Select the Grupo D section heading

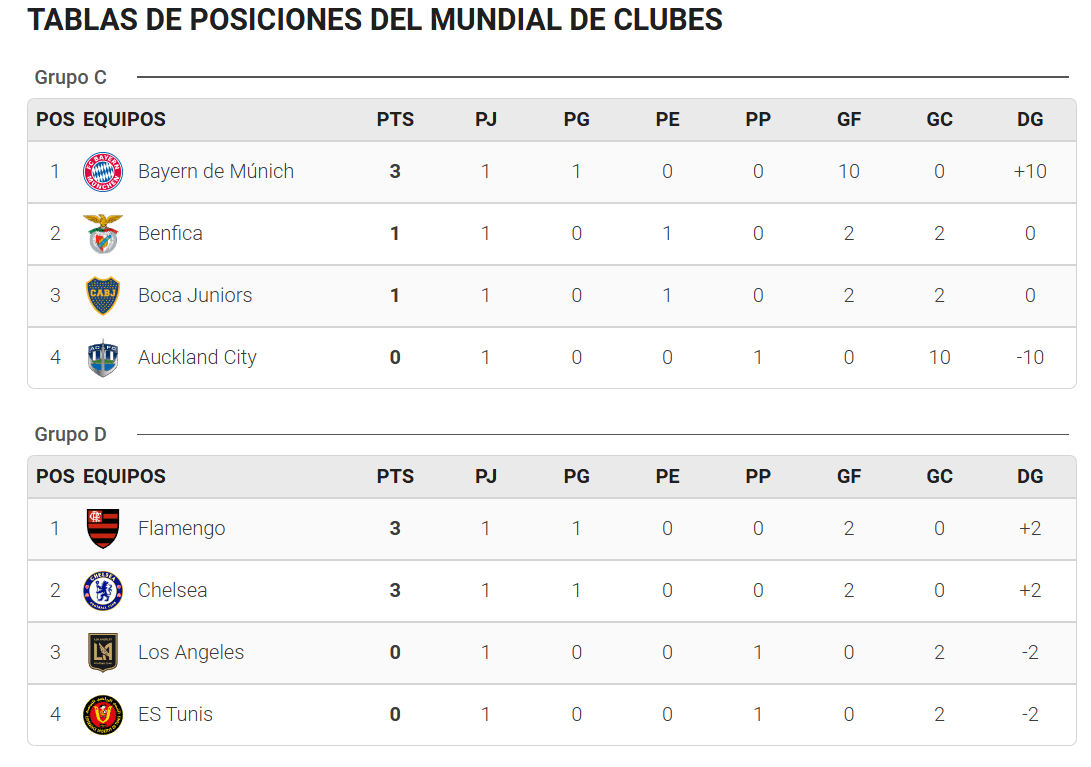point(71,434)
